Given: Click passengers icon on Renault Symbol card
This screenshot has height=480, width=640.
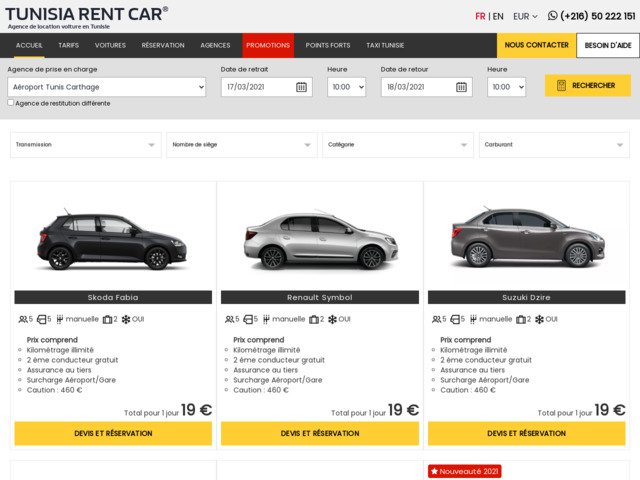Looking at the screenshot, I should pyautogui.click(x=229, y=319).
